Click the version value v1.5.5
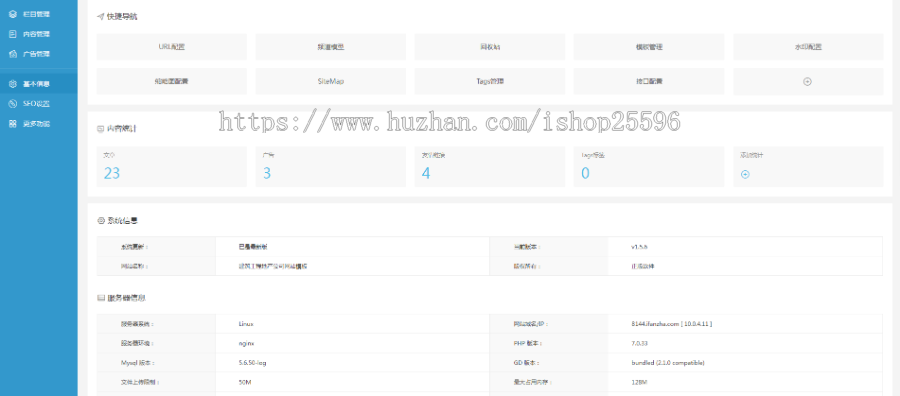900x396 pixels. click(x=639, y=247)
